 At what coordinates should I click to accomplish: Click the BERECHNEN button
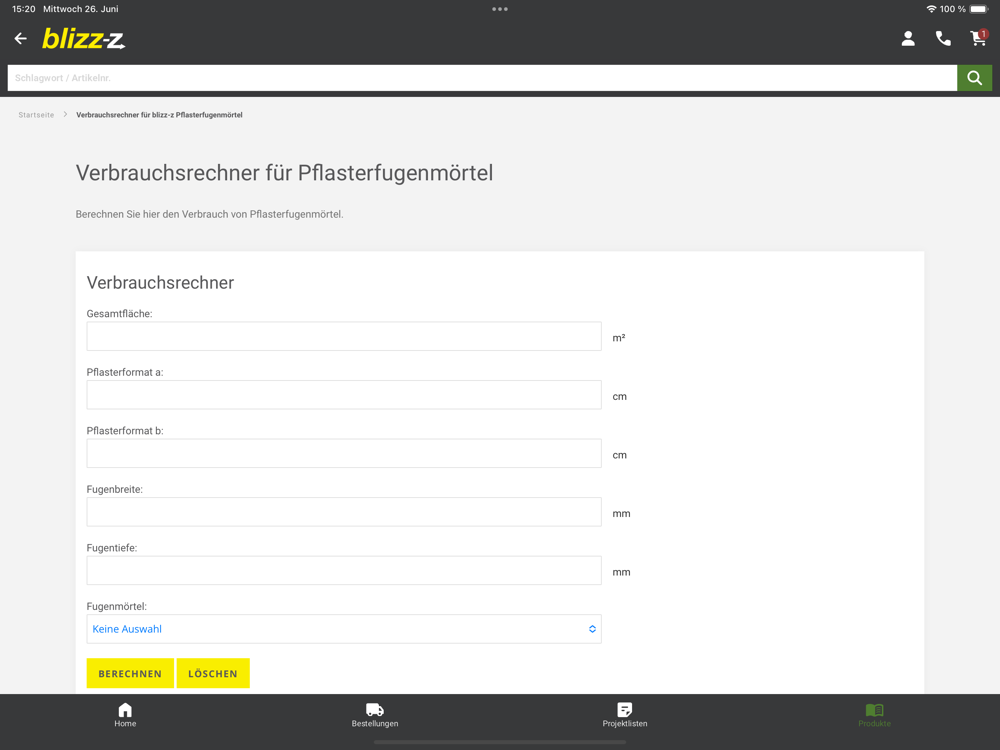130,673
